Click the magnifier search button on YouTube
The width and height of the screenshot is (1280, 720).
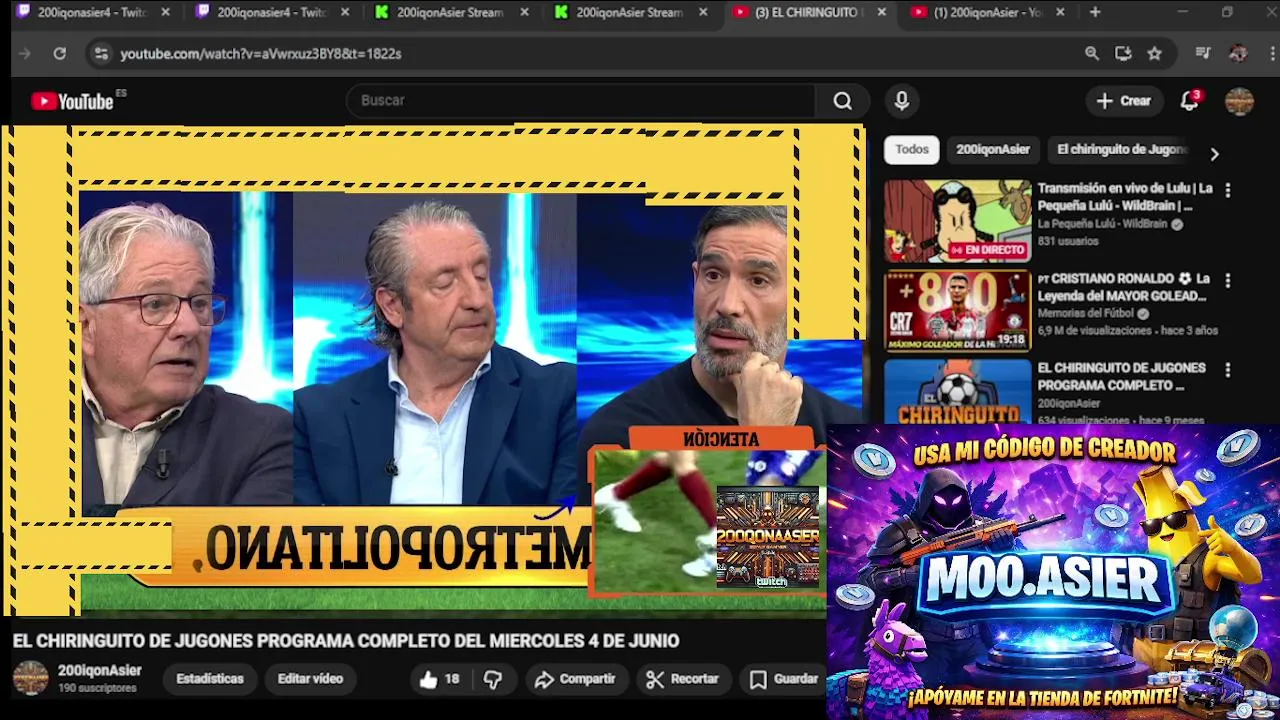[842, 101]
